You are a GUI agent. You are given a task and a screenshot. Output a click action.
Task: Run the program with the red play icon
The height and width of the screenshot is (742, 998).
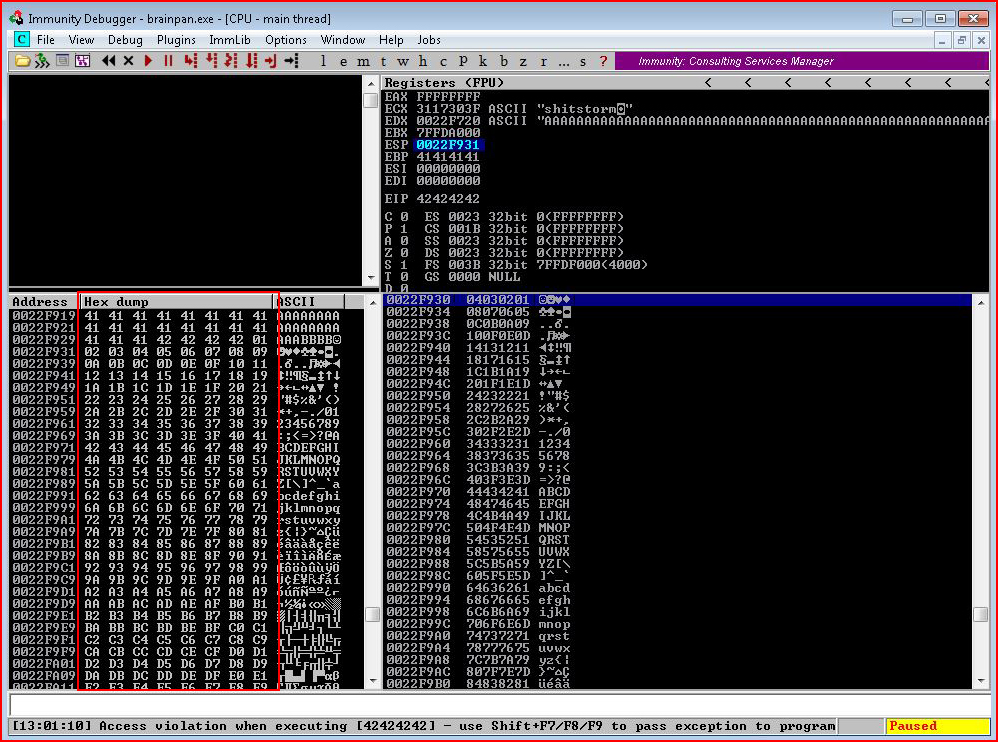tap(148, 61)
